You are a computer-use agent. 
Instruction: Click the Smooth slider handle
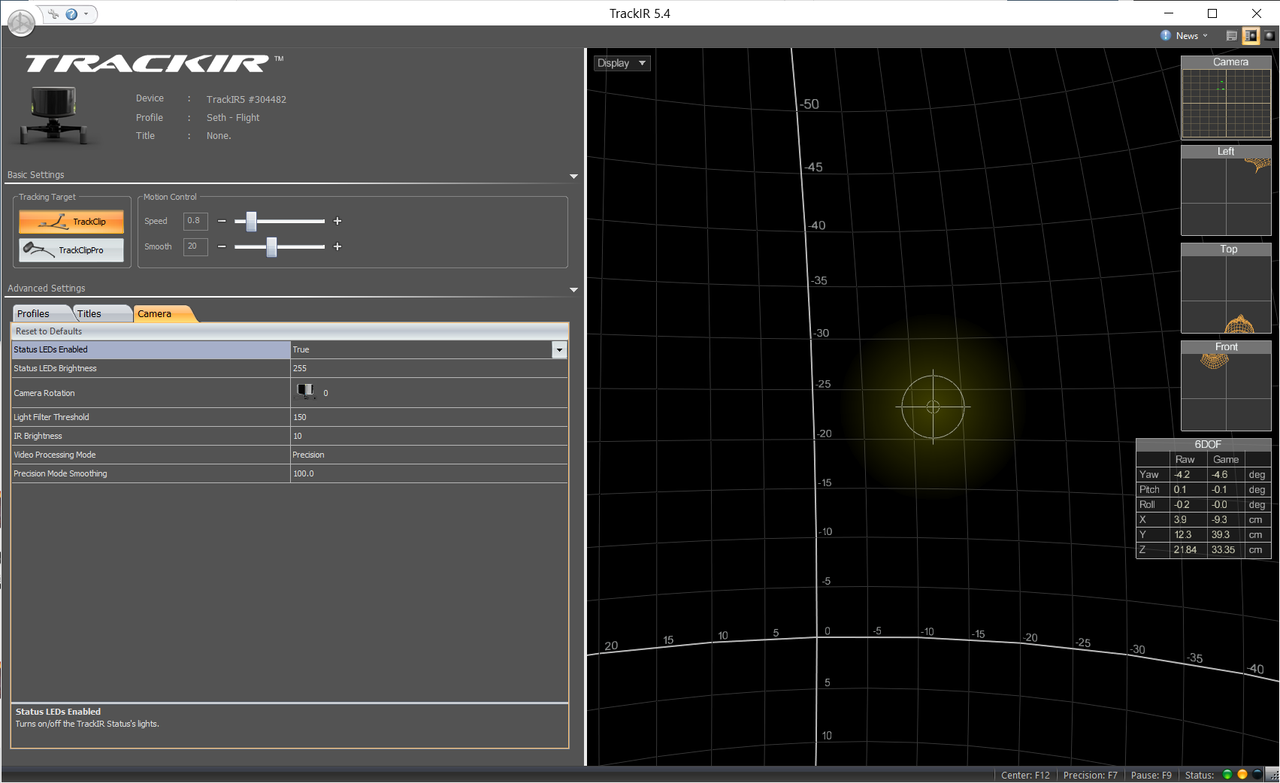point(271,246)
